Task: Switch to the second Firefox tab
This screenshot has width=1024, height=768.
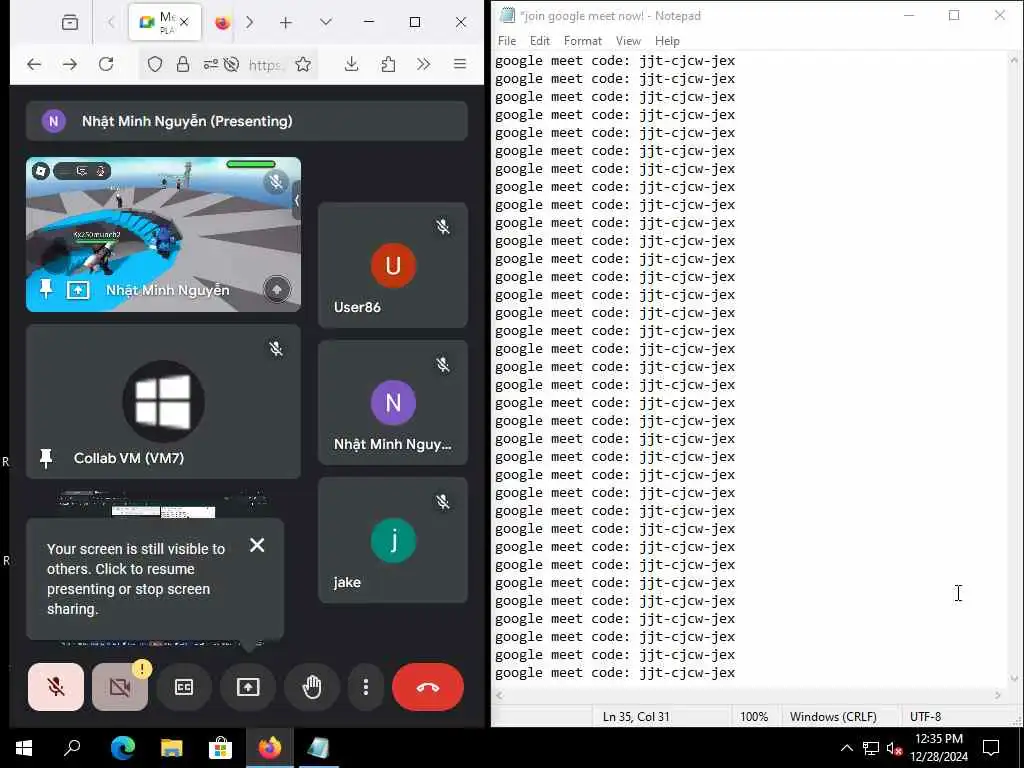Action: click(223, 23)
